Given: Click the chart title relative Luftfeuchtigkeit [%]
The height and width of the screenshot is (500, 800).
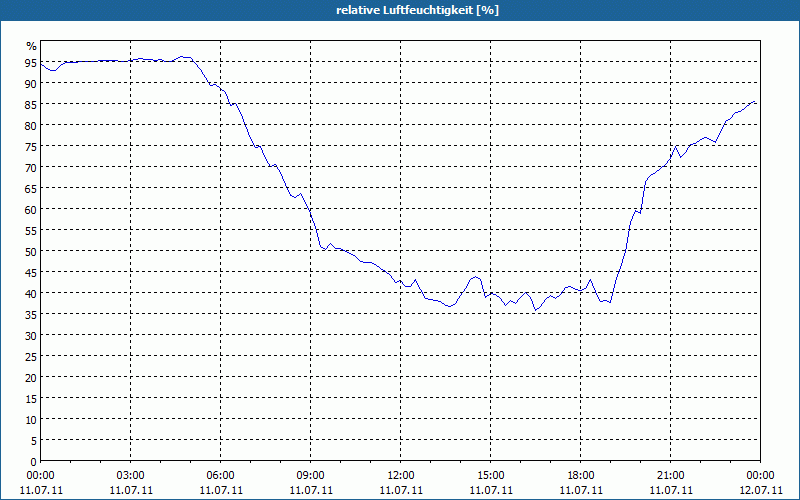Looking at the screenshot, I should pyautogui.click(x=417, y=10).
